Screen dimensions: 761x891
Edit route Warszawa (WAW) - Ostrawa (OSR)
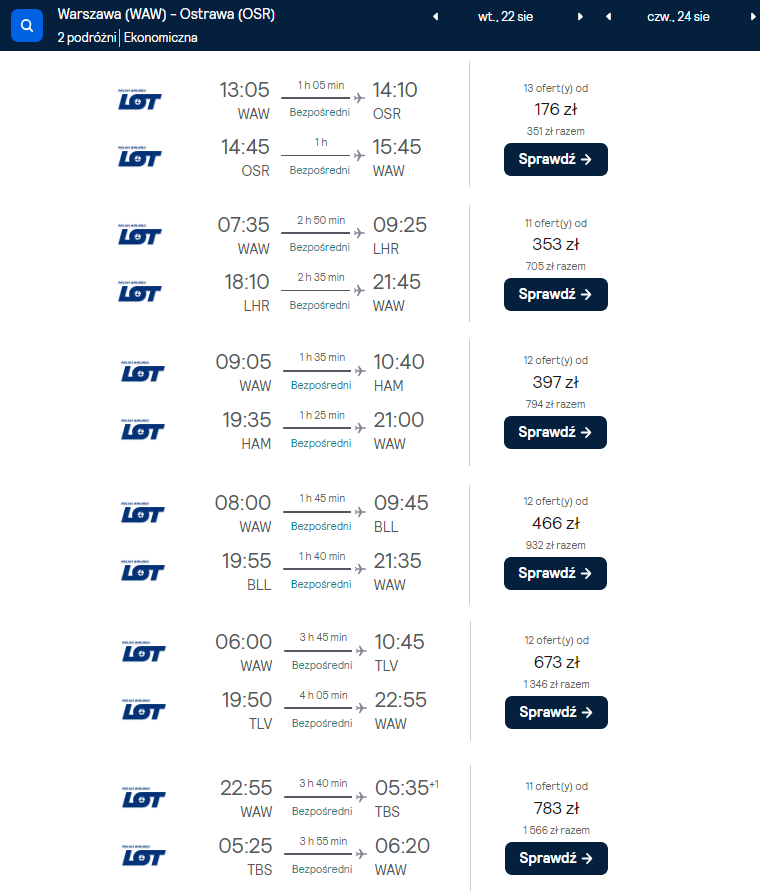point(166,14)
